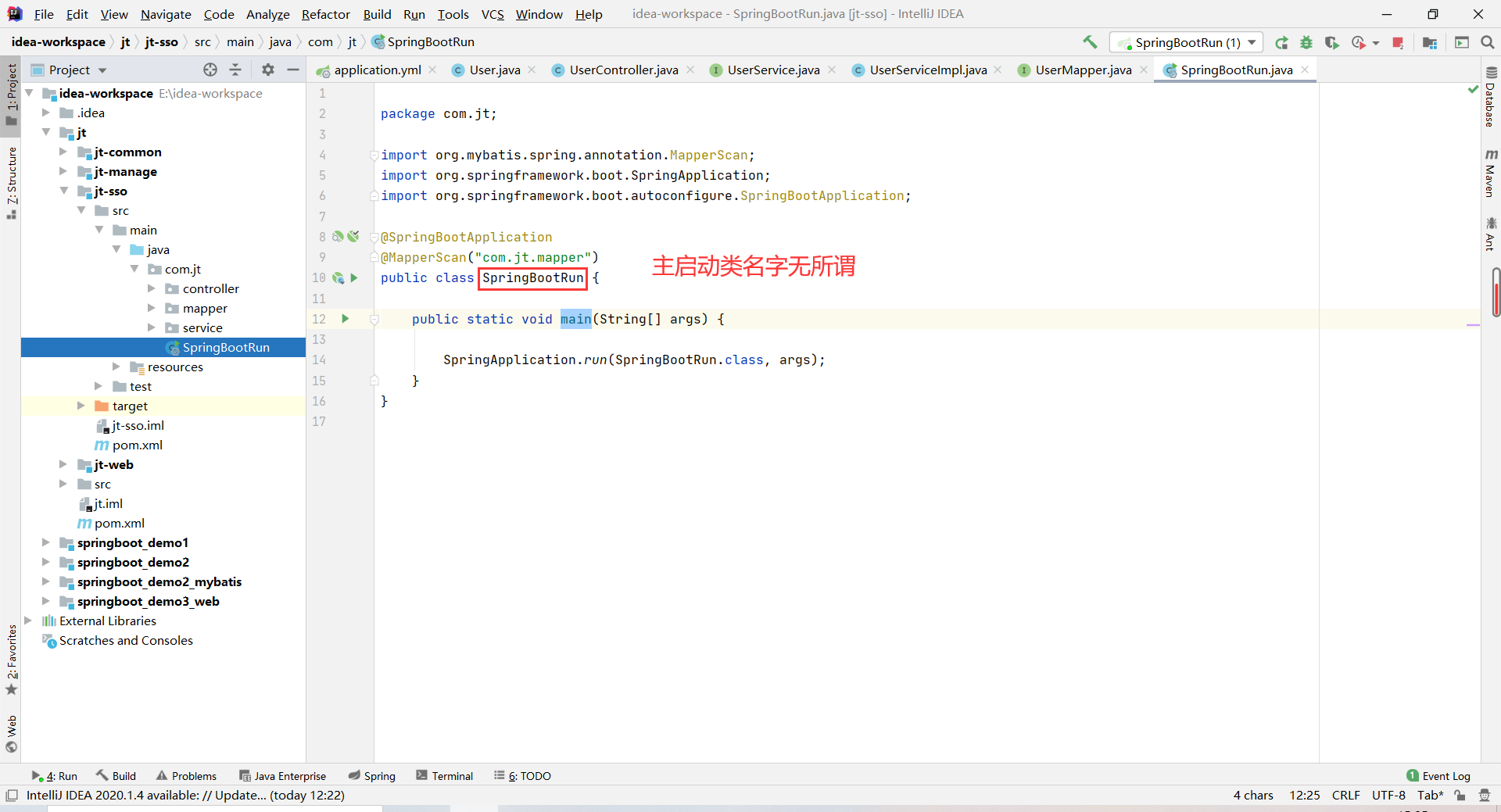The image size is (1501, 812).
Task: Open the Event Log
Action: tap(1438, 776)
